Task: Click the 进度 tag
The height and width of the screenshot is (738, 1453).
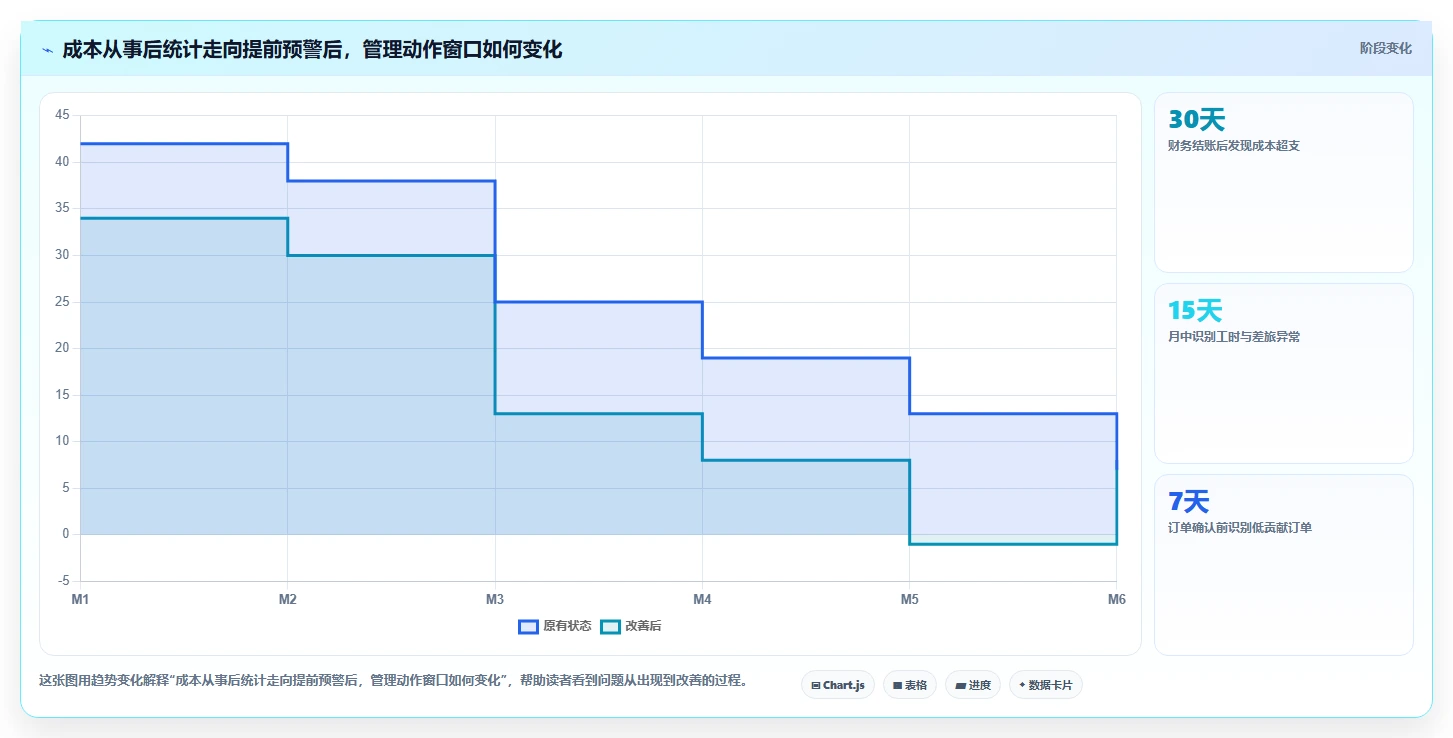Action: pyautogui.click(x=973, y=685)
